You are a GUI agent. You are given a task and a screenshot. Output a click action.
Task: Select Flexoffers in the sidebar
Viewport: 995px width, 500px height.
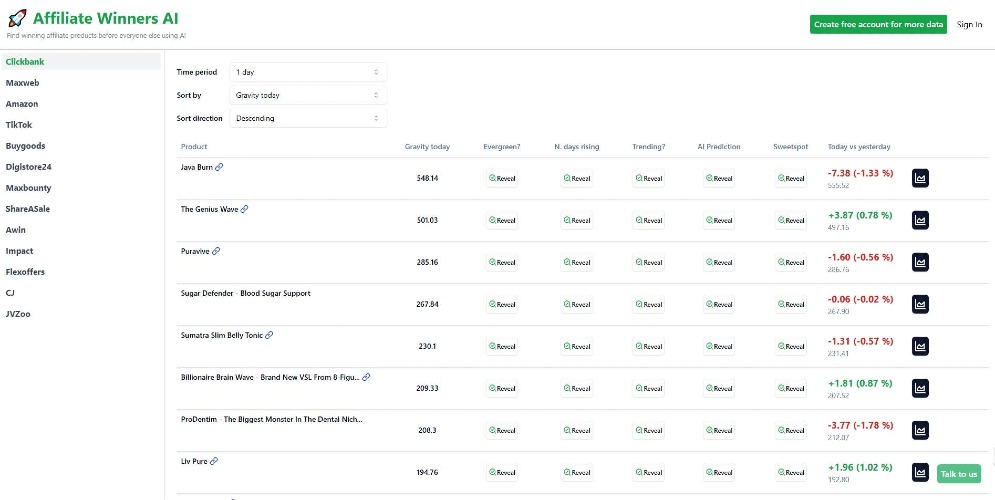point(25,272)
